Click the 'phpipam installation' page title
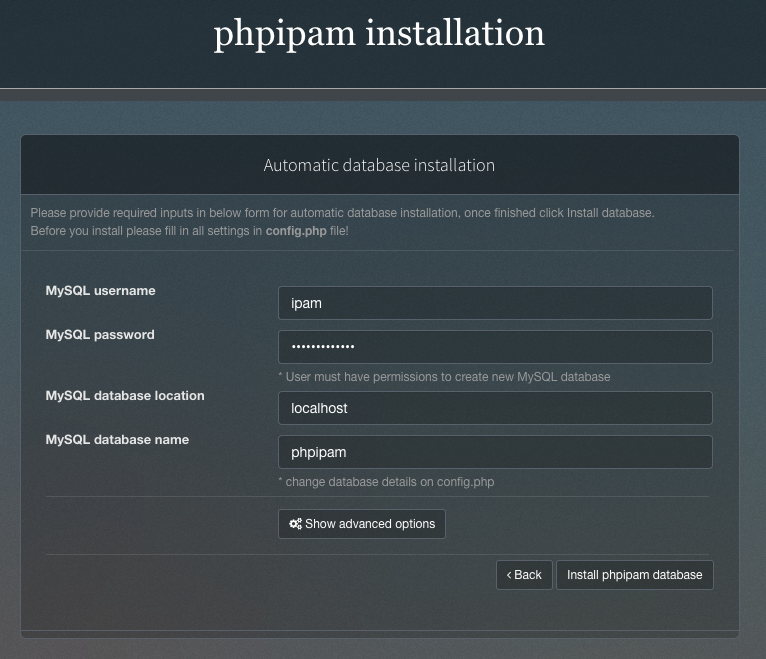Screen dimensions: 766x659 tap(379, 34)
